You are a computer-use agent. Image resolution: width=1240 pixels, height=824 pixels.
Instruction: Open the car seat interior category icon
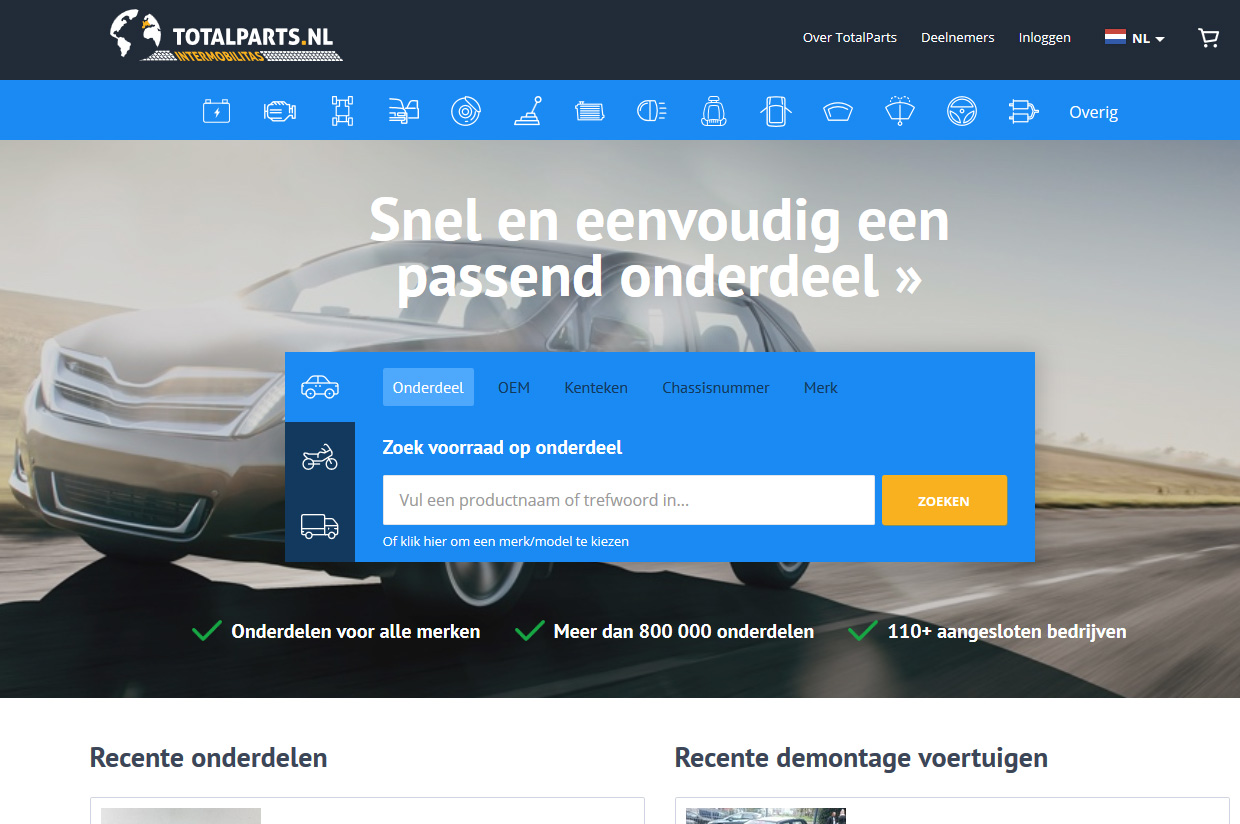(714, 111)
